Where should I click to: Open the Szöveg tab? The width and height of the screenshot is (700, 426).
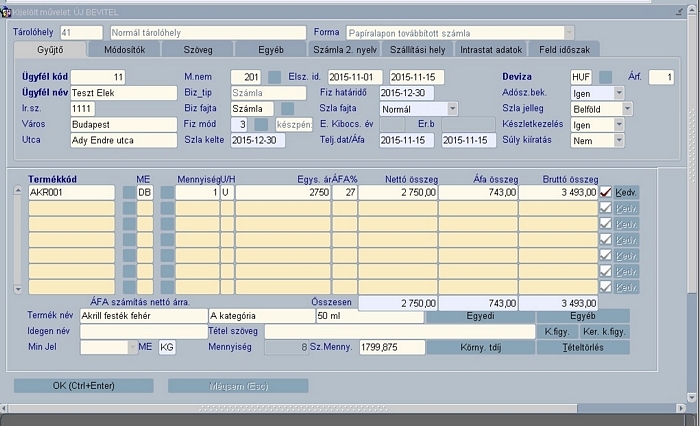tap(198, 50)
